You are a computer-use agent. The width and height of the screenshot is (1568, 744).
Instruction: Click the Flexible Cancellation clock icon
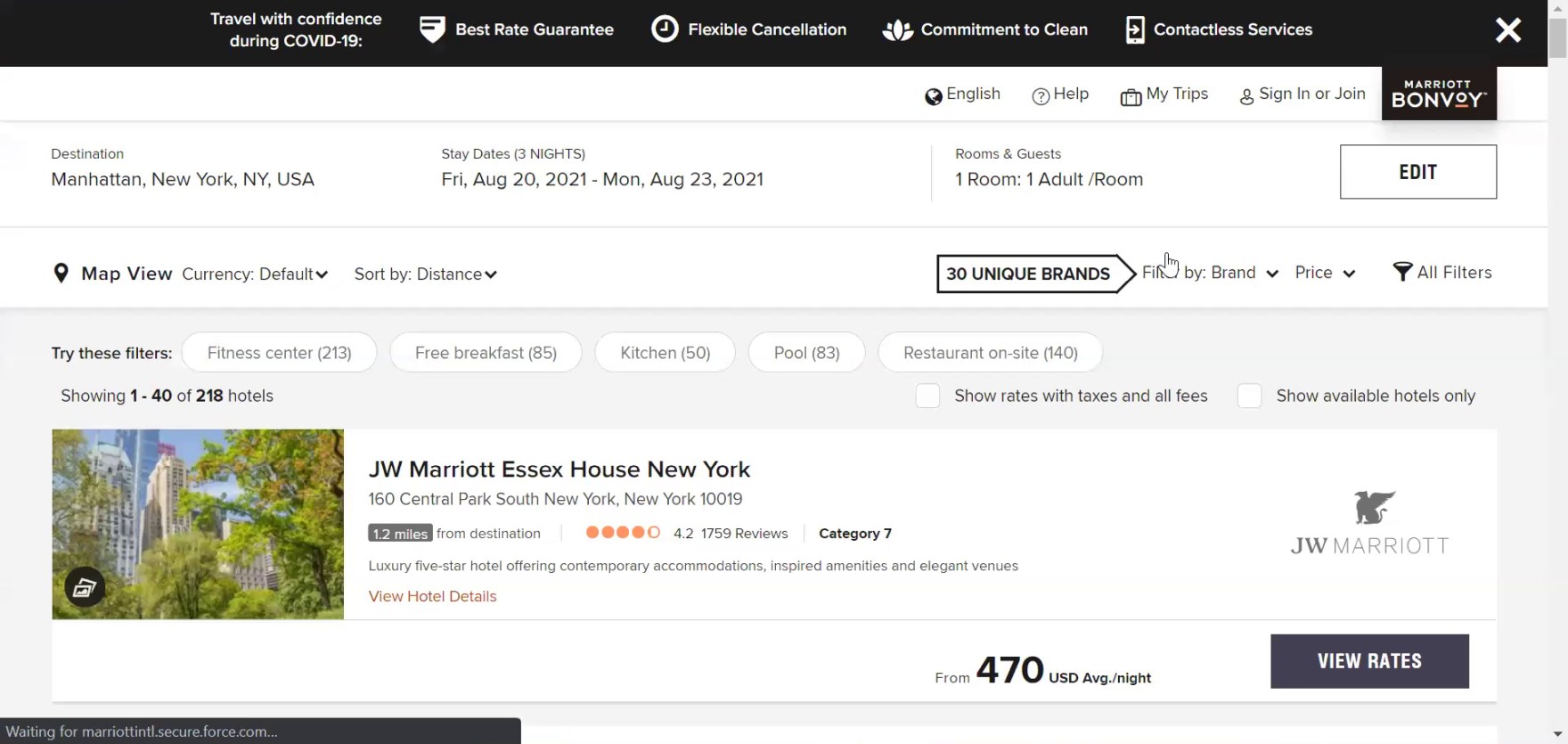665,29
